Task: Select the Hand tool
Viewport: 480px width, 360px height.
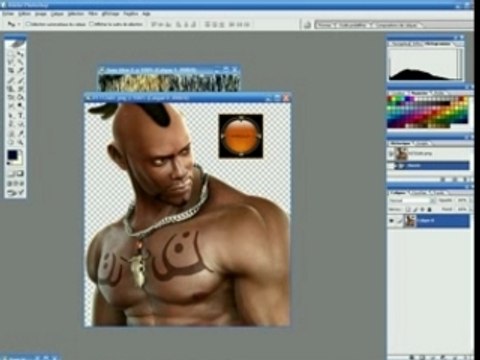Action: tap(11, 142)
